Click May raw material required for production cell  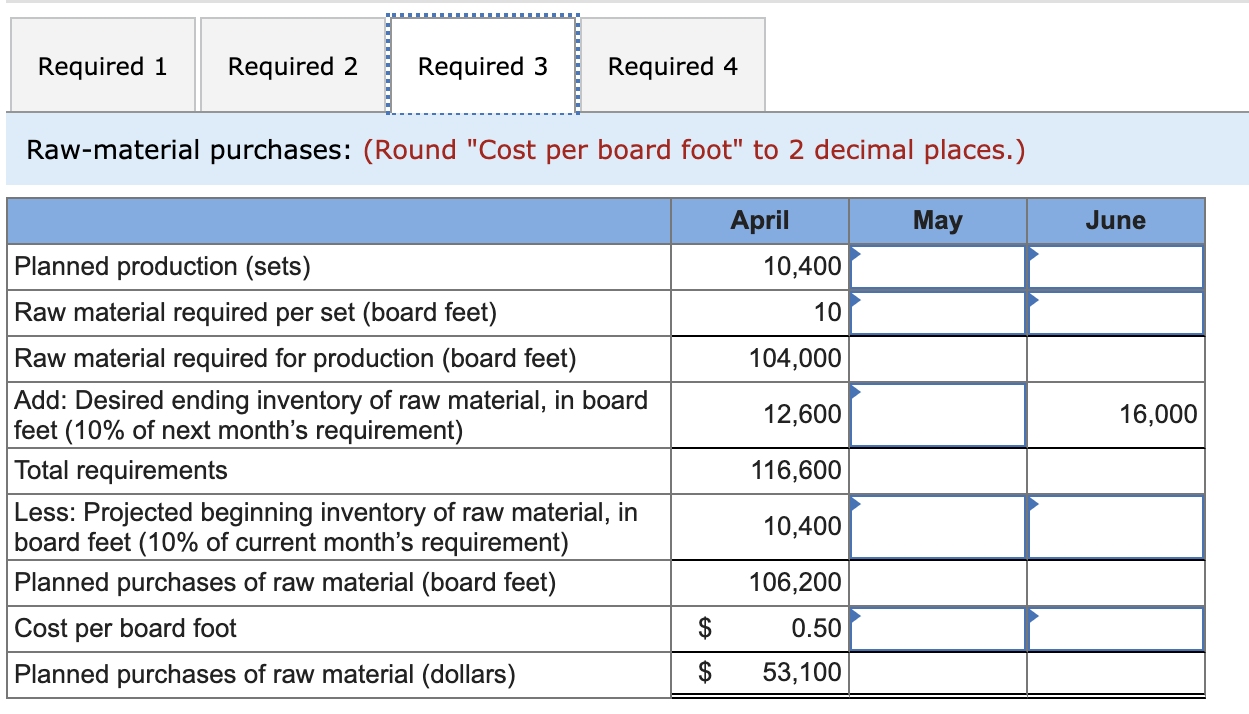point(937,359)
